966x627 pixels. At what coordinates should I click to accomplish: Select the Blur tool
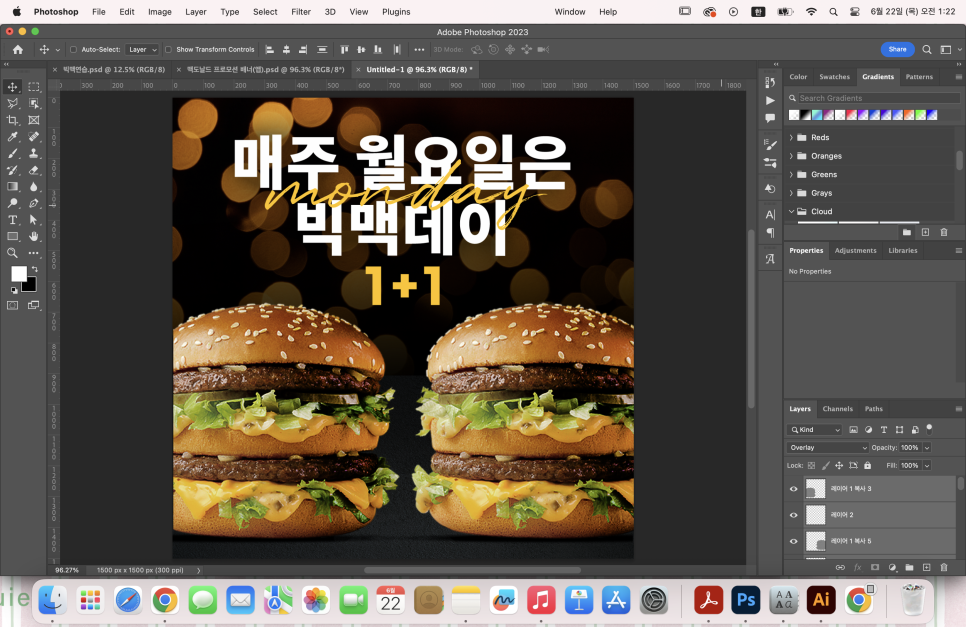coord(34,187)
